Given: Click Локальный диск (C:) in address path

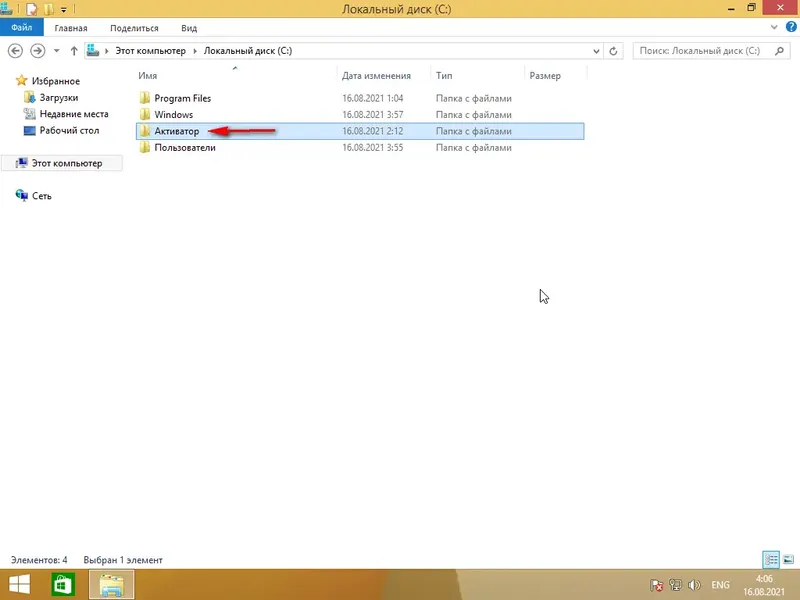Looking at the screenshot, I should tap(248, 51).
